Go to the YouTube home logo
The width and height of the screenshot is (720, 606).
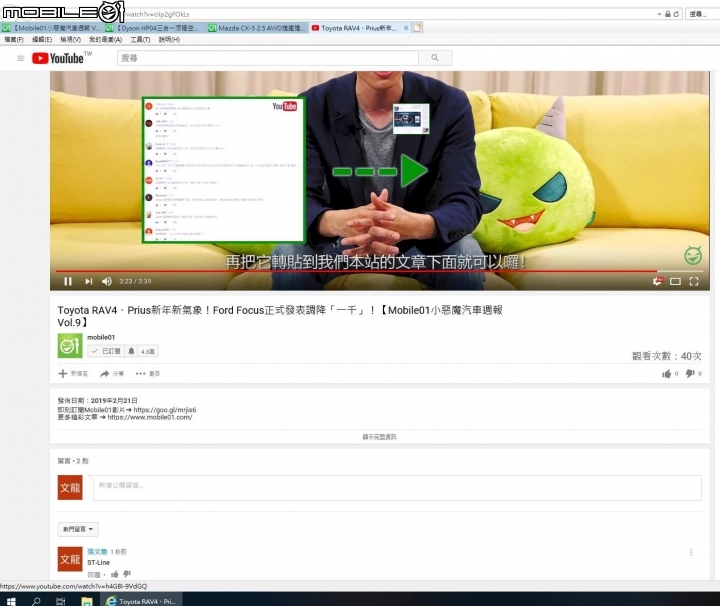click(58, 58)
